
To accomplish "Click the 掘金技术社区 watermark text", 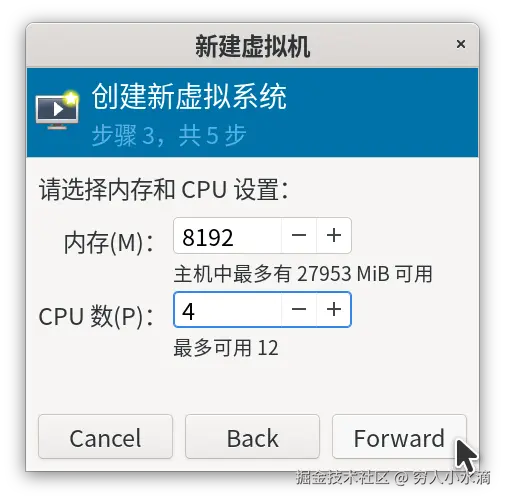I will pos(342,477).
